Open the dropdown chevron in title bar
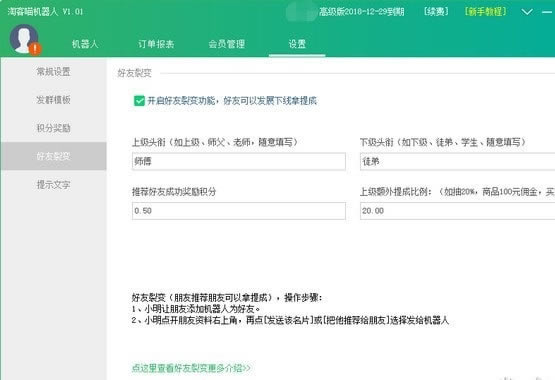The height and width of the screenshot is (380, 555). (x=527, y=12)
